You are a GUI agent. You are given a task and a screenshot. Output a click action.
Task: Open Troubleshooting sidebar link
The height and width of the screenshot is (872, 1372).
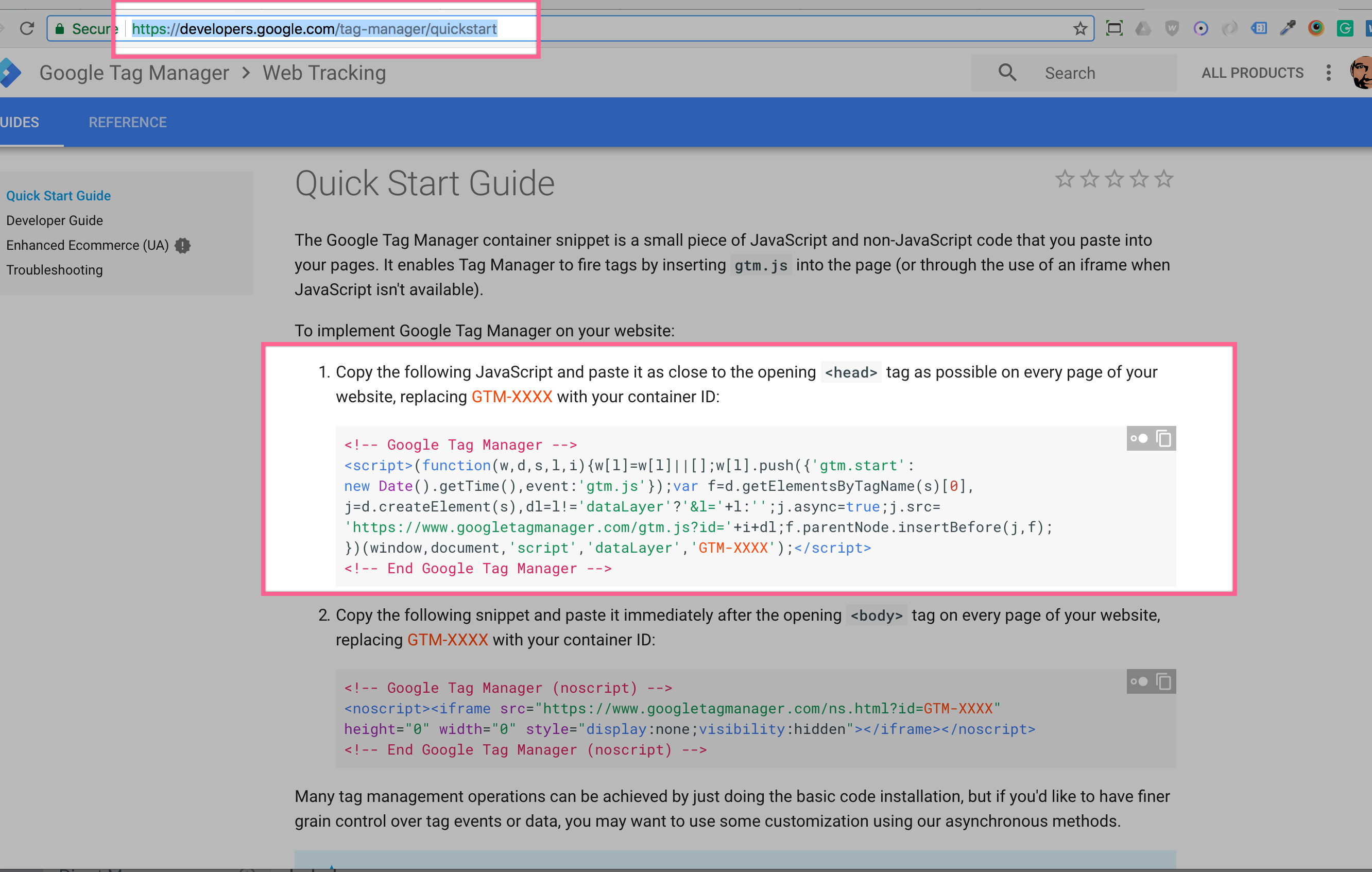point(55,270)
